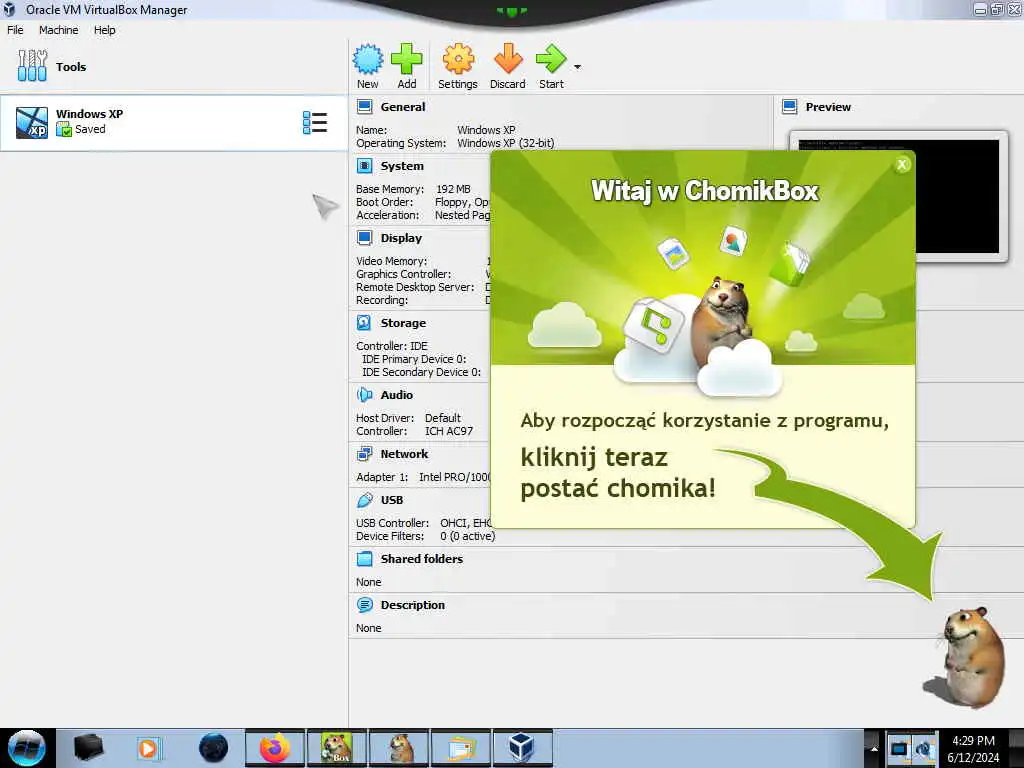Viewport: 1024px width, 768px height.
Task: Show hidden system tray icons
Action: point(874,748)
